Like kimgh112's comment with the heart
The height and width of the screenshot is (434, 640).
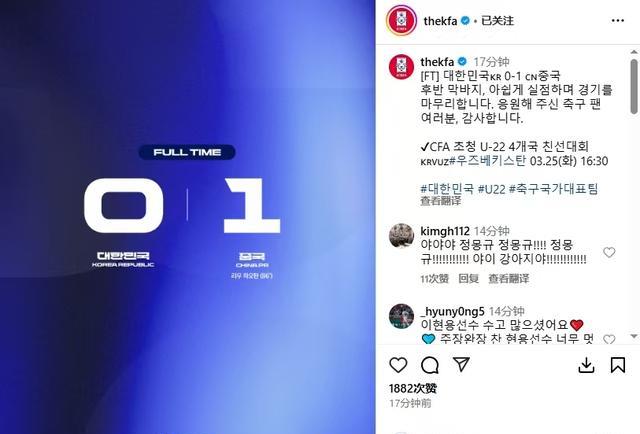[609, 252]
